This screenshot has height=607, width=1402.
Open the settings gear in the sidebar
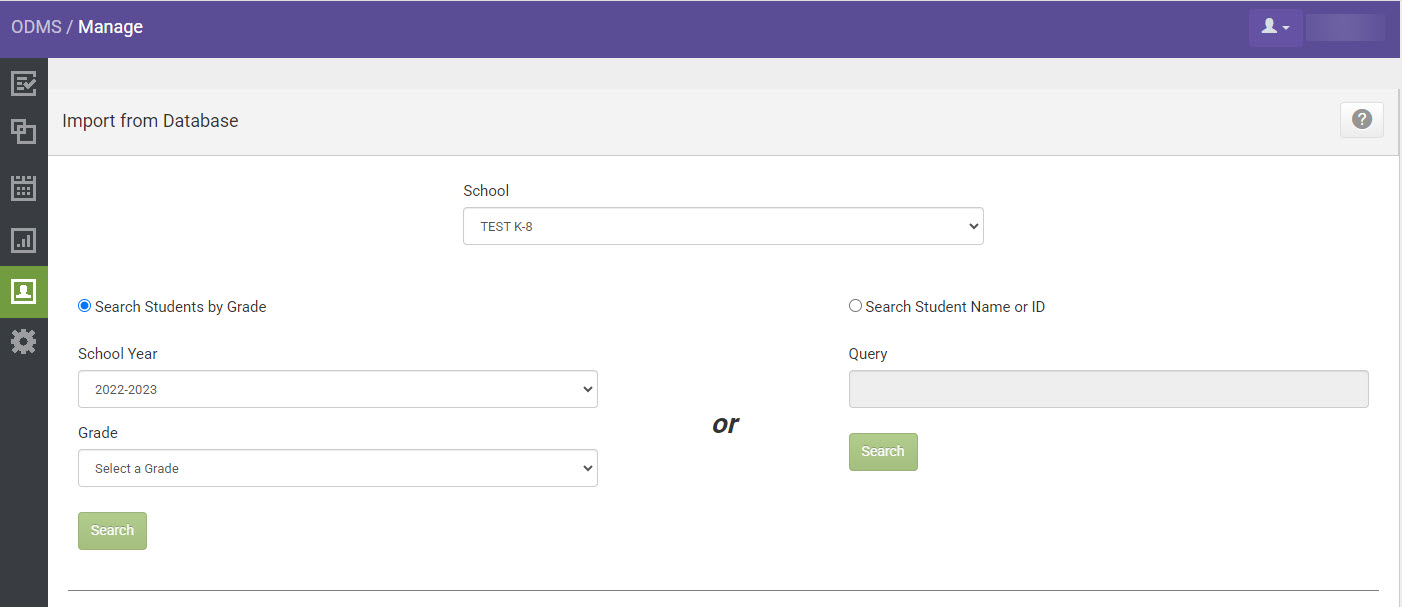(24, 342)
